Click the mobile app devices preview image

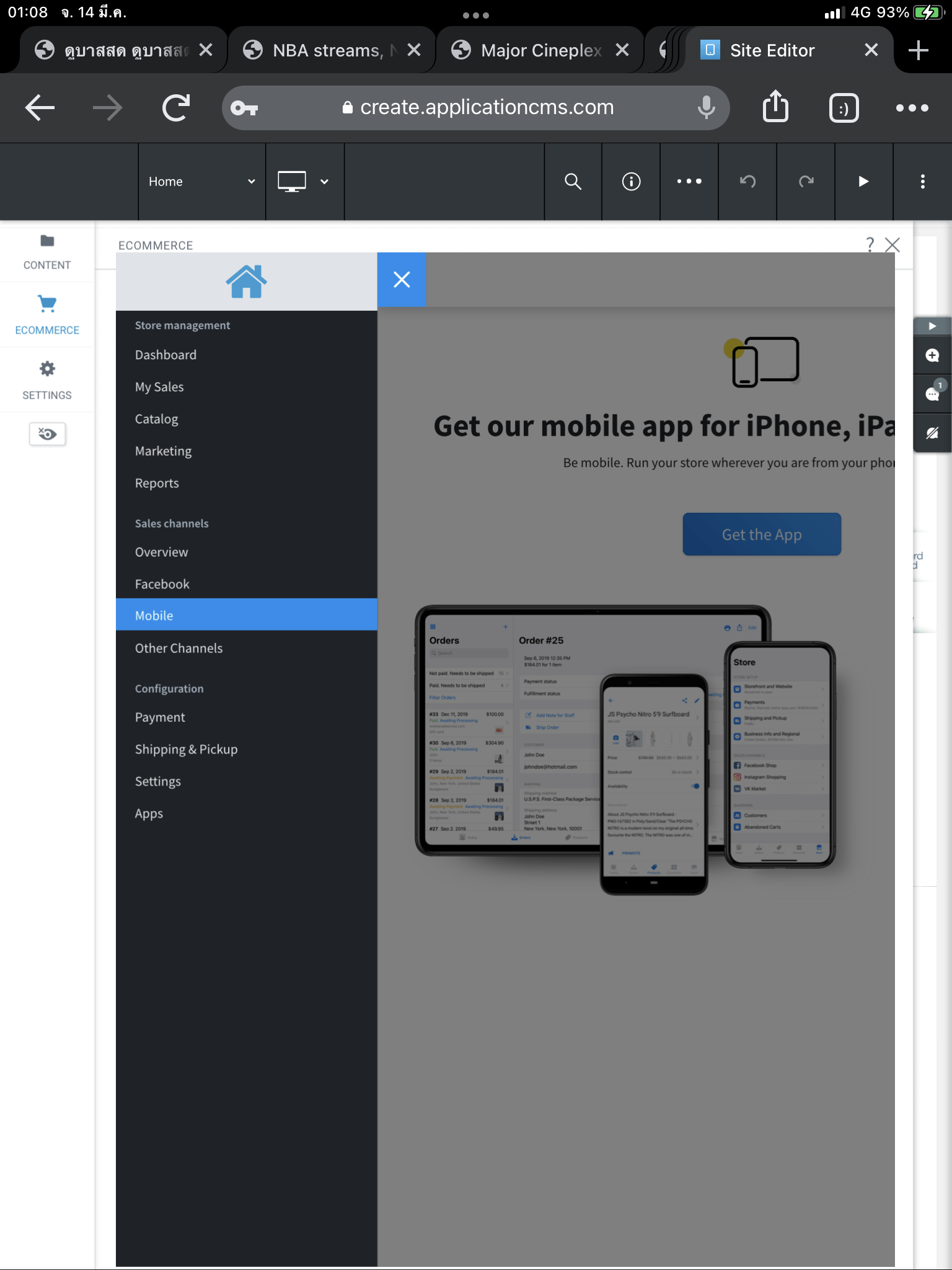click(625, 750)
